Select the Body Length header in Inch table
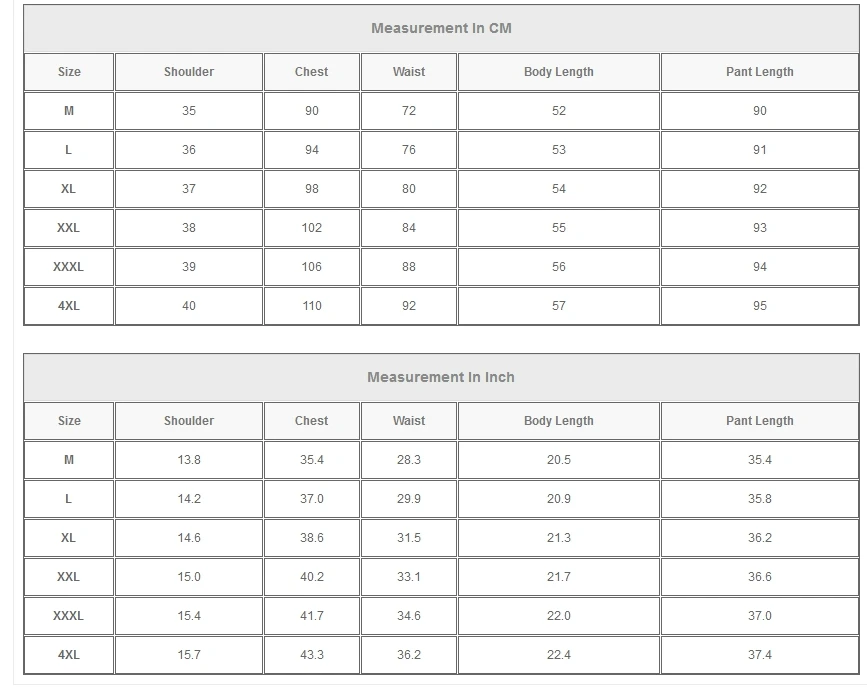The width and height of the screenshot is (867, 687). [x=558, y=421]
